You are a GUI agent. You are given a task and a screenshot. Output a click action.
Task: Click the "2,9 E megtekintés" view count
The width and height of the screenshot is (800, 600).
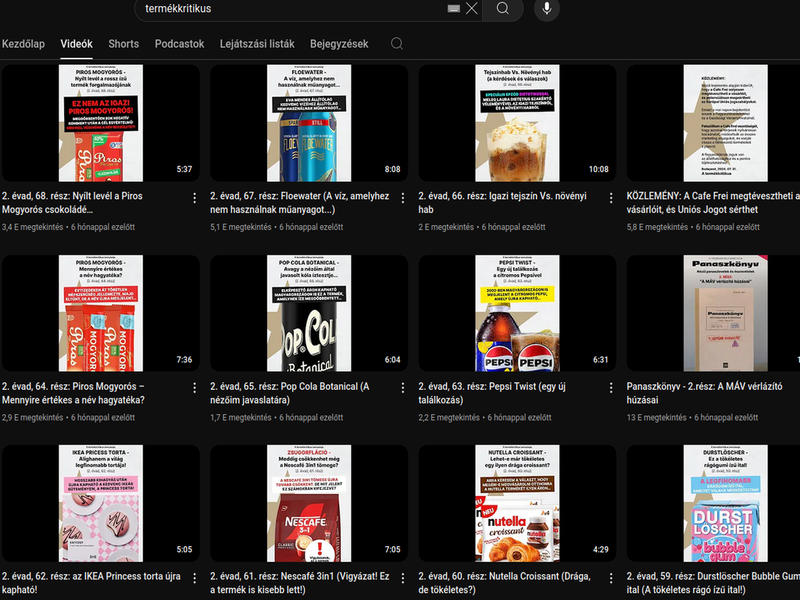[33, 417]
